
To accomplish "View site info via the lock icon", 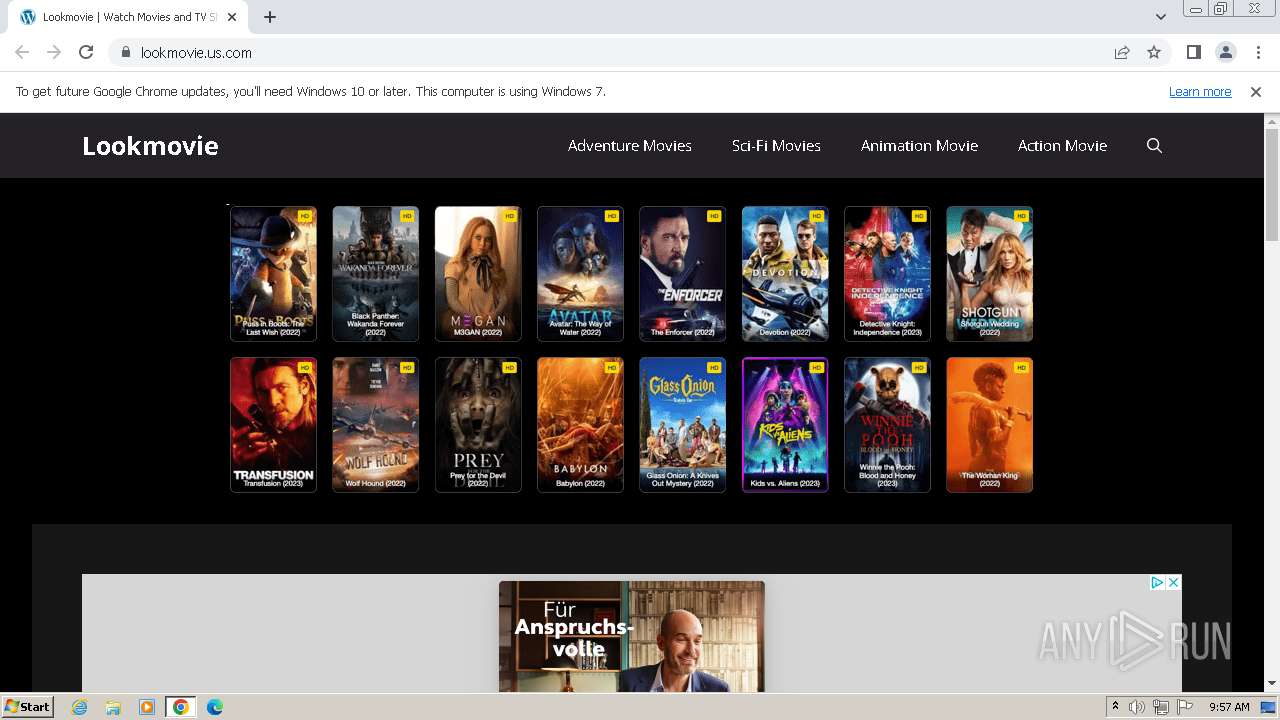I will tap(125, 52).
